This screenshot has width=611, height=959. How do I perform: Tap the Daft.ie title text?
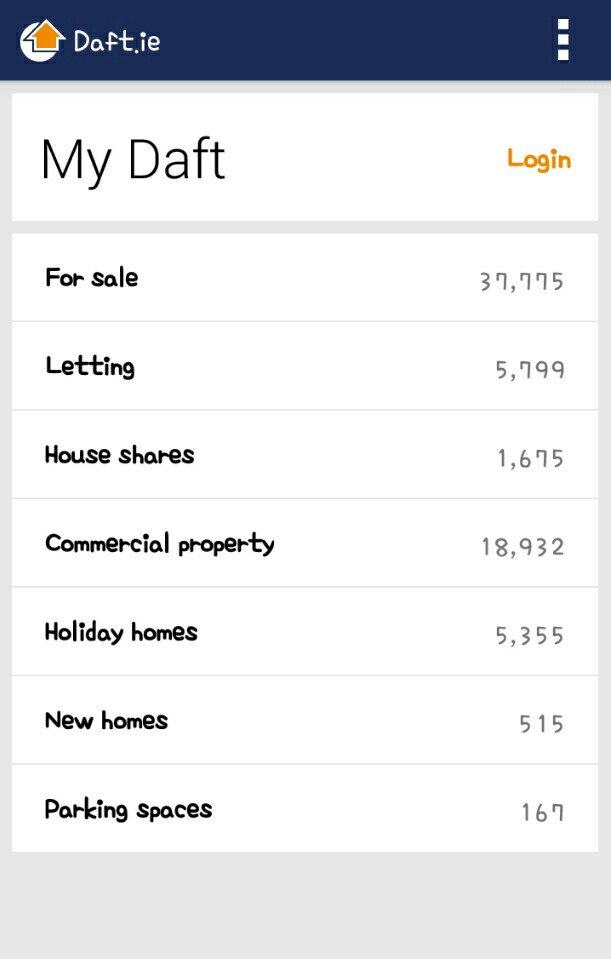click(x=117, y=42)
